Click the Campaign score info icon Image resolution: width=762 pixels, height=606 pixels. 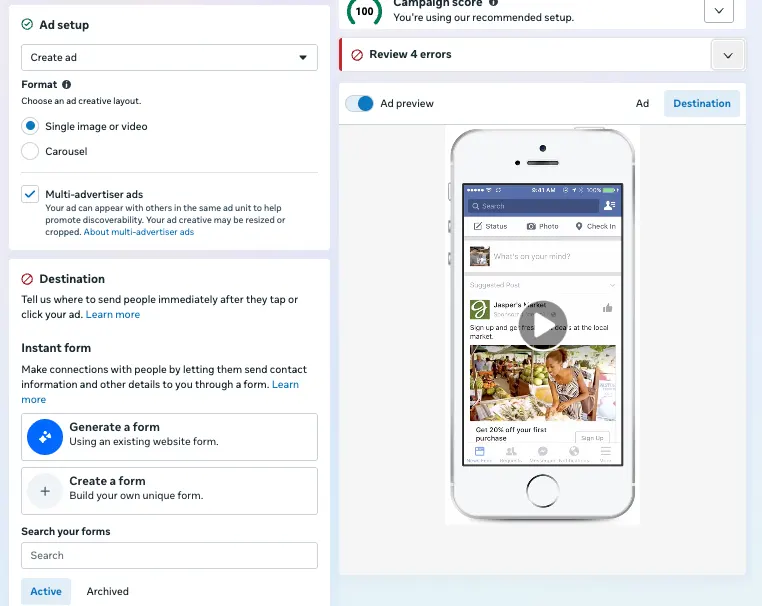click(493, 2)
